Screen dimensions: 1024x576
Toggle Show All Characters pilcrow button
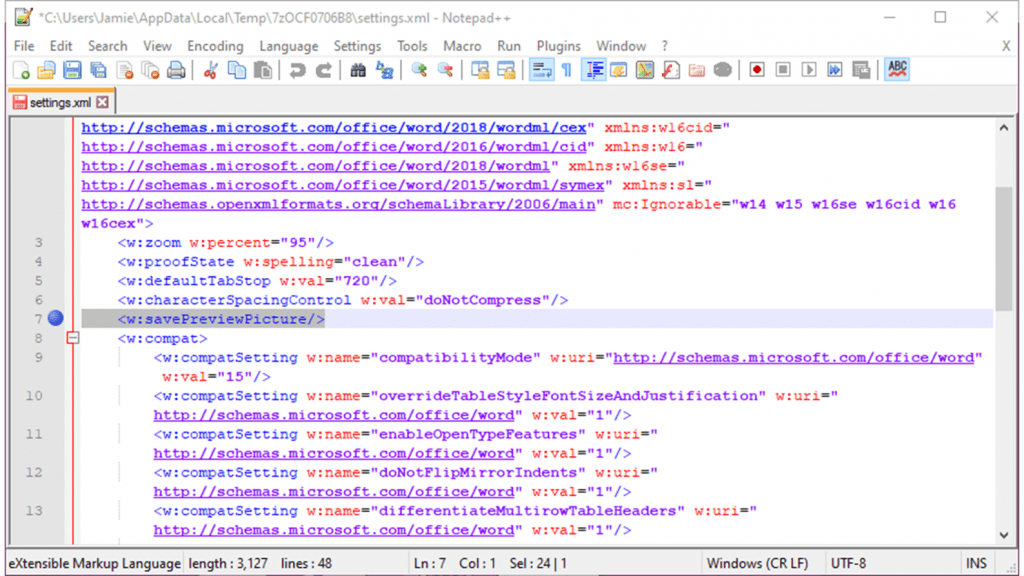[566, 70]
